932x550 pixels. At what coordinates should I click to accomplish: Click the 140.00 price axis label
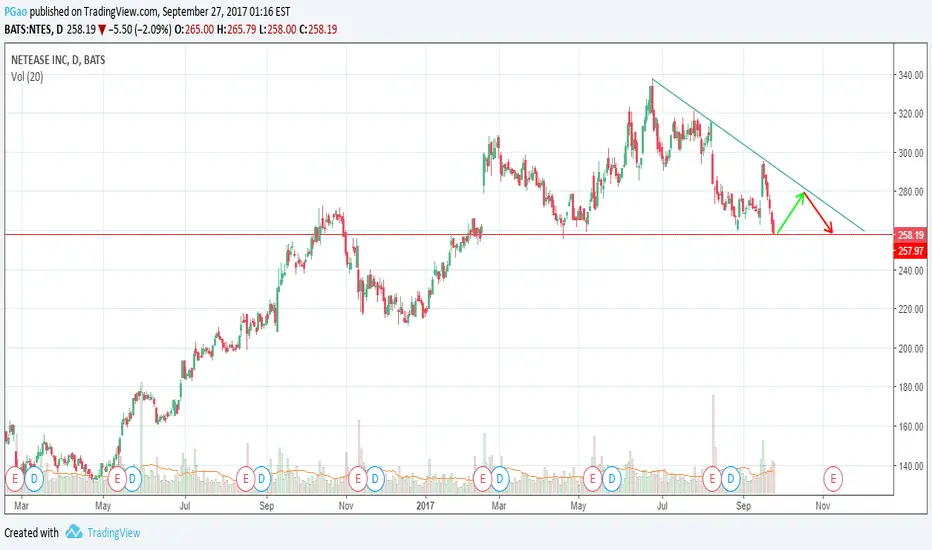coord(911,466)
